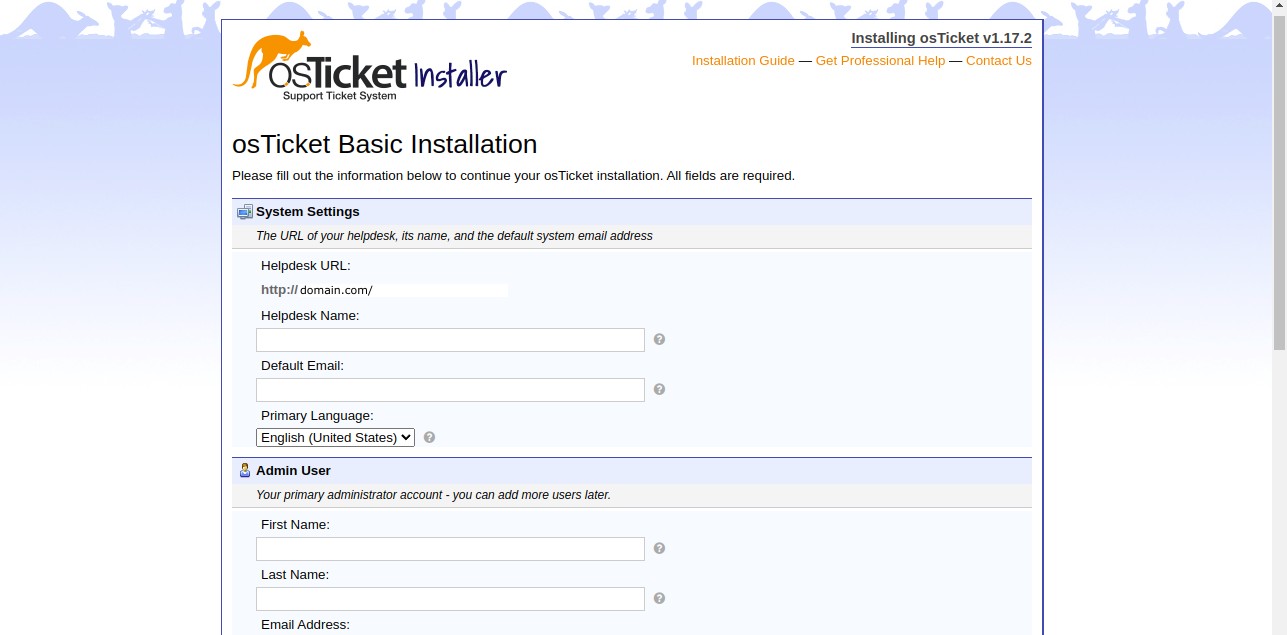Click the 'Your primary administrator account' description
1287x635 pixels.
pos(433,495)
